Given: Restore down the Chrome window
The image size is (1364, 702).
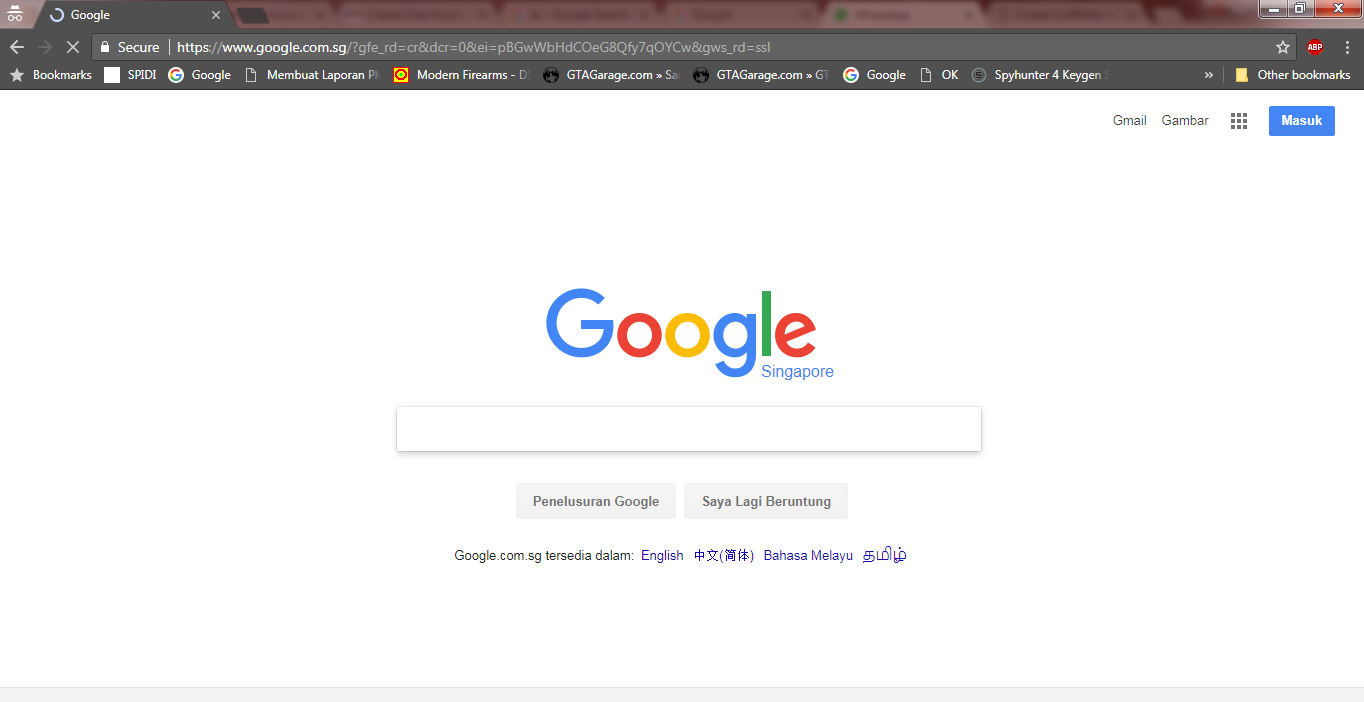Looking at the screenshot, I should pyautogui.click(x=1299, y=9).
